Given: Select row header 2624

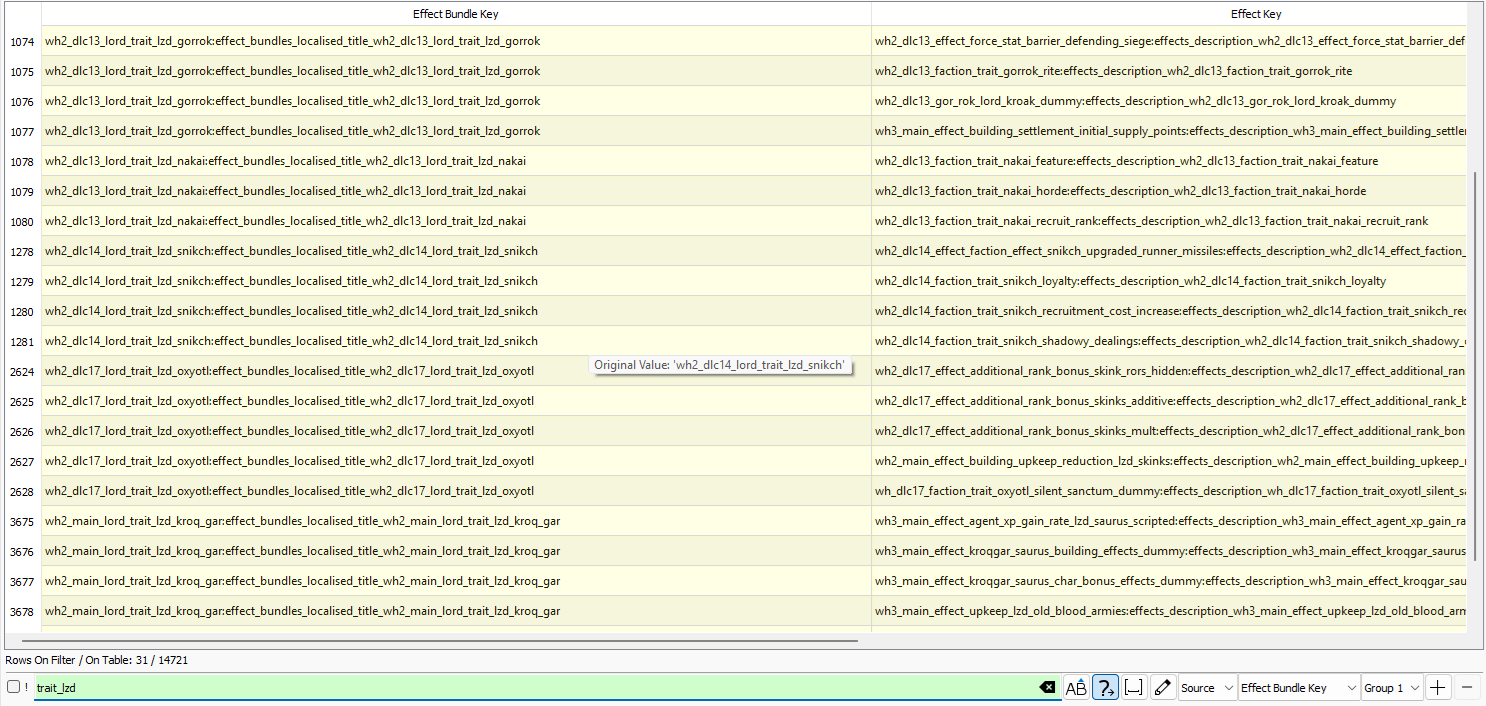Looking at the screenshot, I should (x=21, y=371).
